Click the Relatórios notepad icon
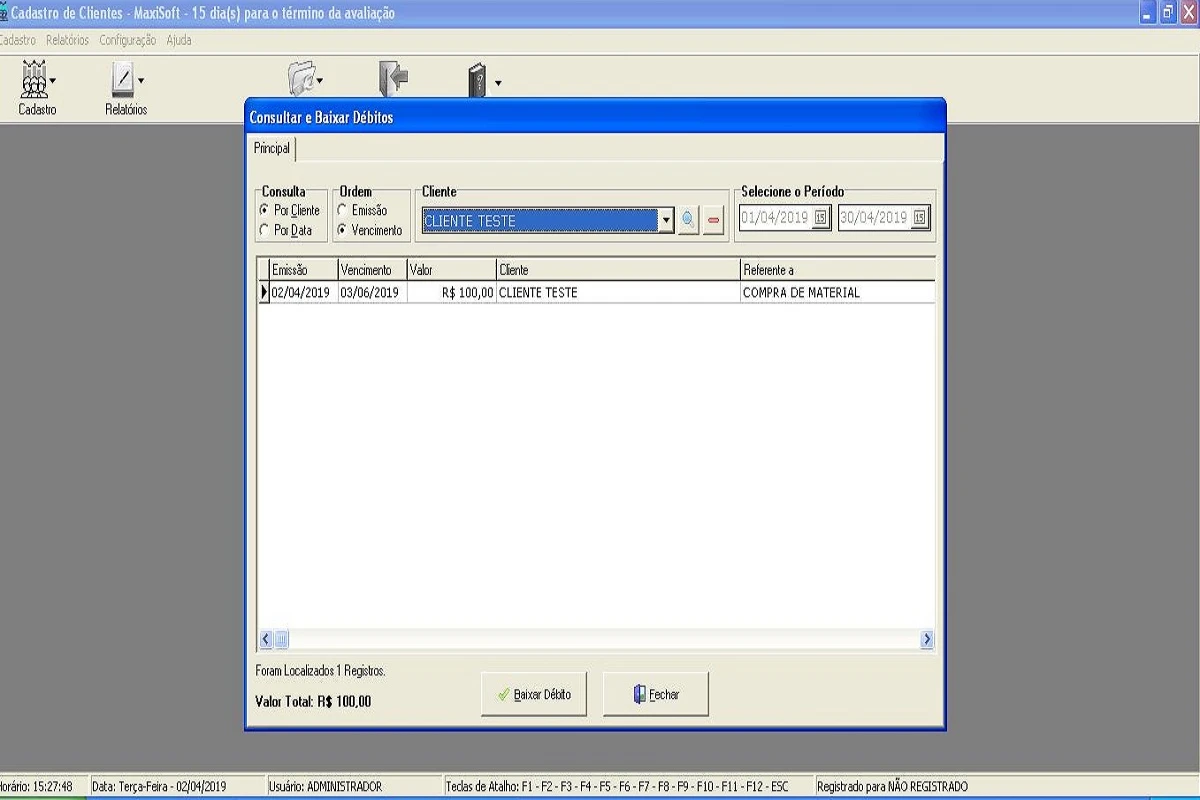The height and width of the screenshot is (800, 1200). coord(122,80)
